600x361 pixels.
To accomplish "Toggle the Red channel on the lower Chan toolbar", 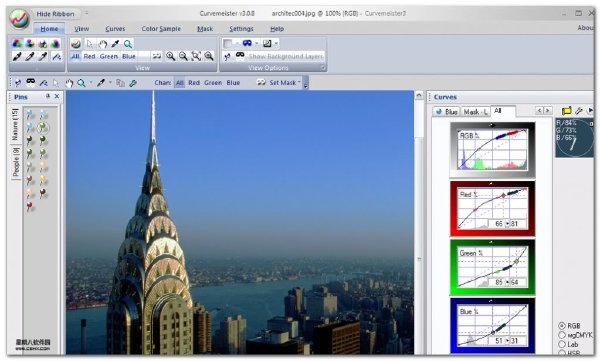I will point(194,83).
